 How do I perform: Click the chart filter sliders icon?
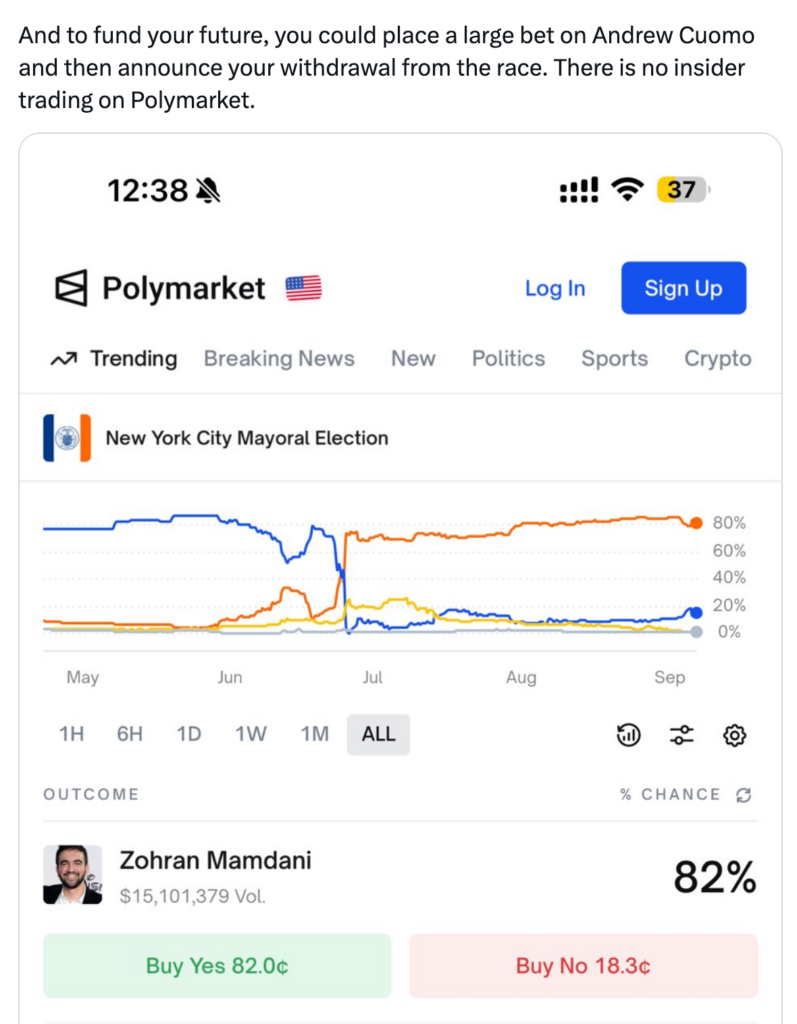[682, 736]
